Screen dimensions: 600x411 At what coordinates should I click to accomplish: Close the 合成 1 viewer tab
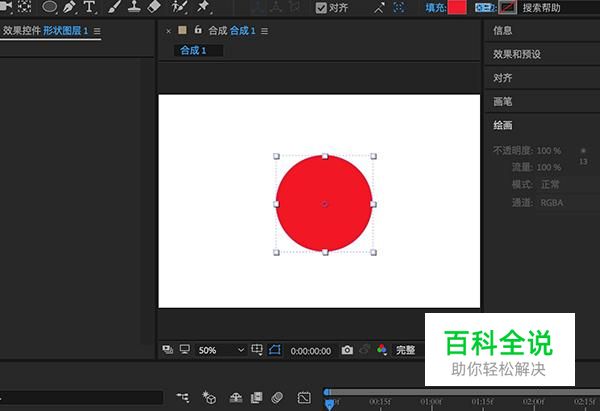coord(168,31)
